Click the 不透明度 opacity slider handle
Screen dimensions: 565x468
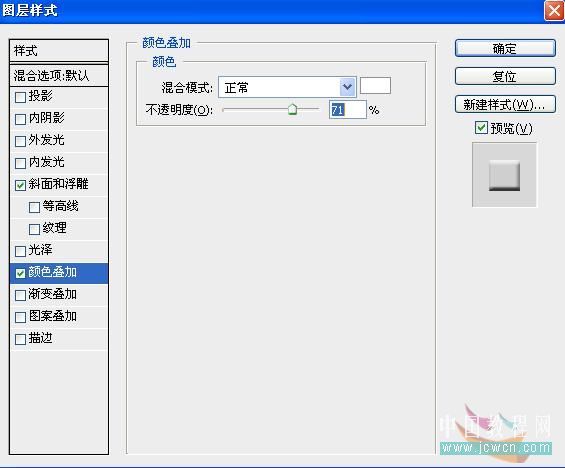pos(293,109)
